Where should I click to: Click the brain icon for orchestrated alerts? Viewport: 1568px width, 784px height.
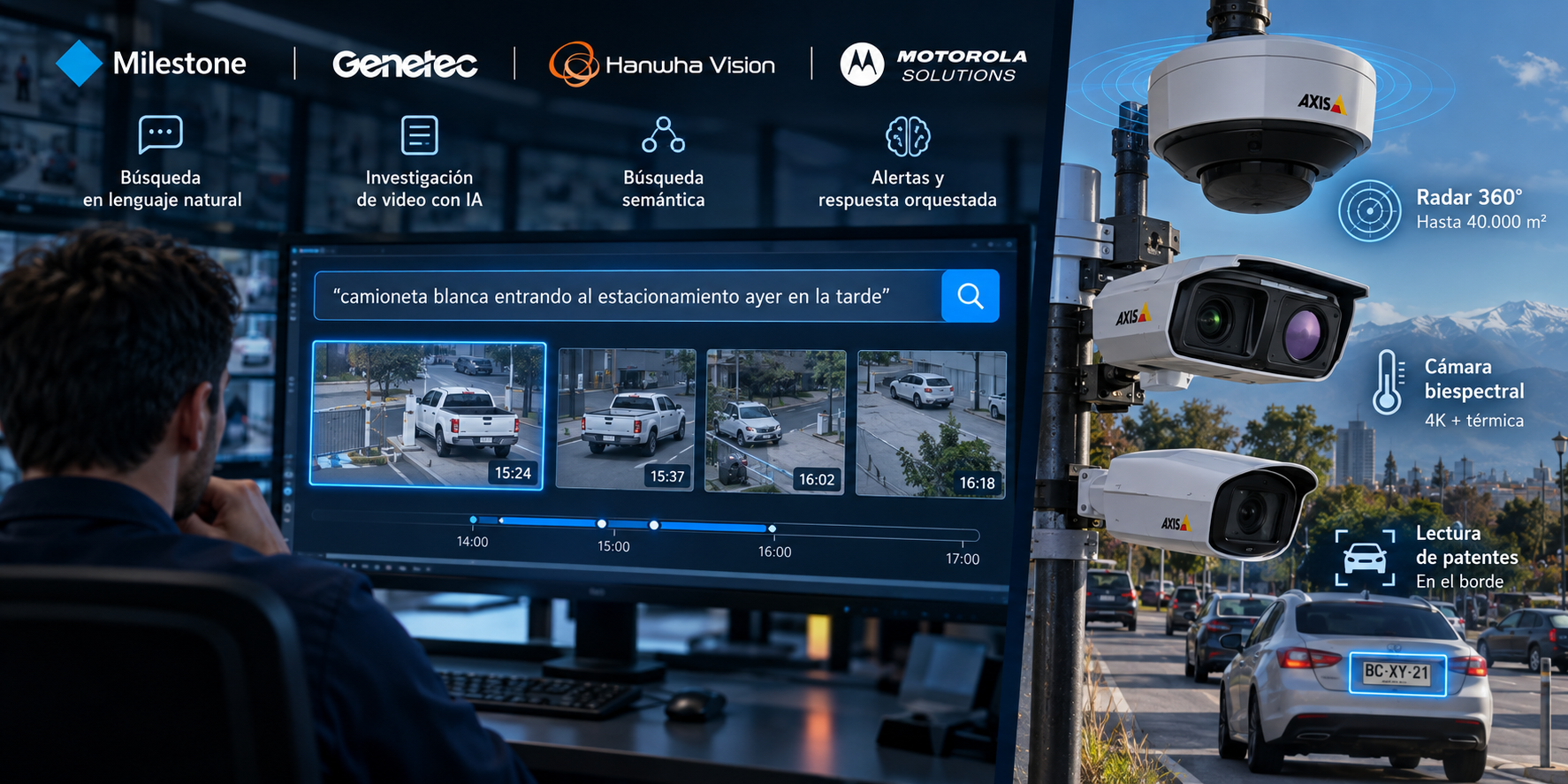click(x=908, y=136)
